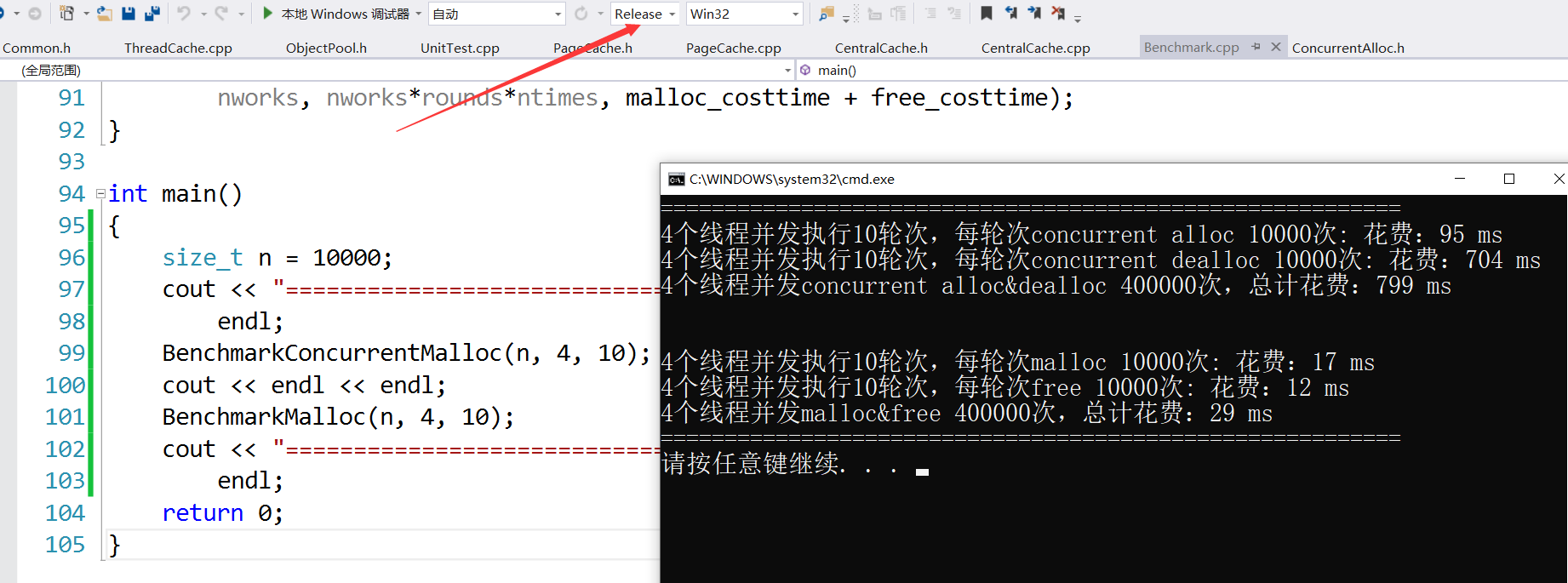Viewport: 1568px width, 583px height.
Task: Open the Release configuration dropdown
Action: [x=645, y=14]
